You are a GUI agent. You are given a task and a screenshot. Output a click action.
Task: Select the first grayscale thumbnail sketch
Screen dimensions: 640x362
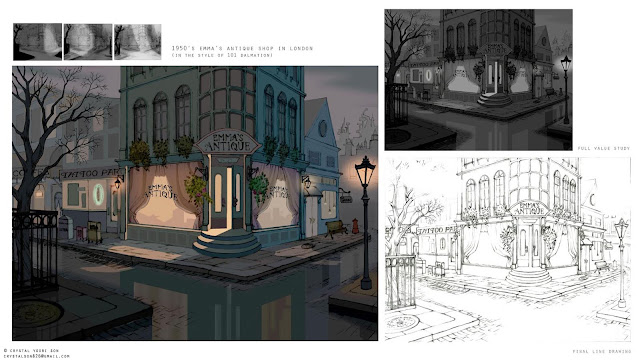pos(38,42)
